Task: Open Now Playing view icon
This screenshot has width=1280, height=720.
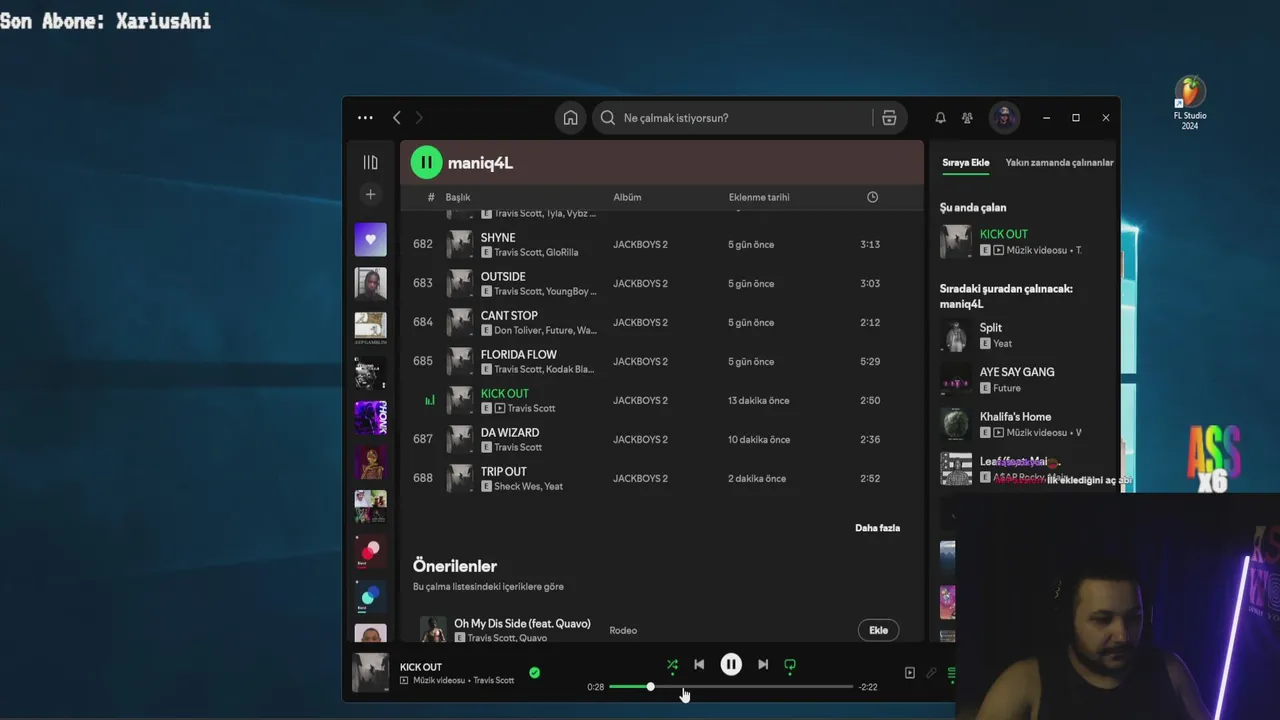Action: 909,673
